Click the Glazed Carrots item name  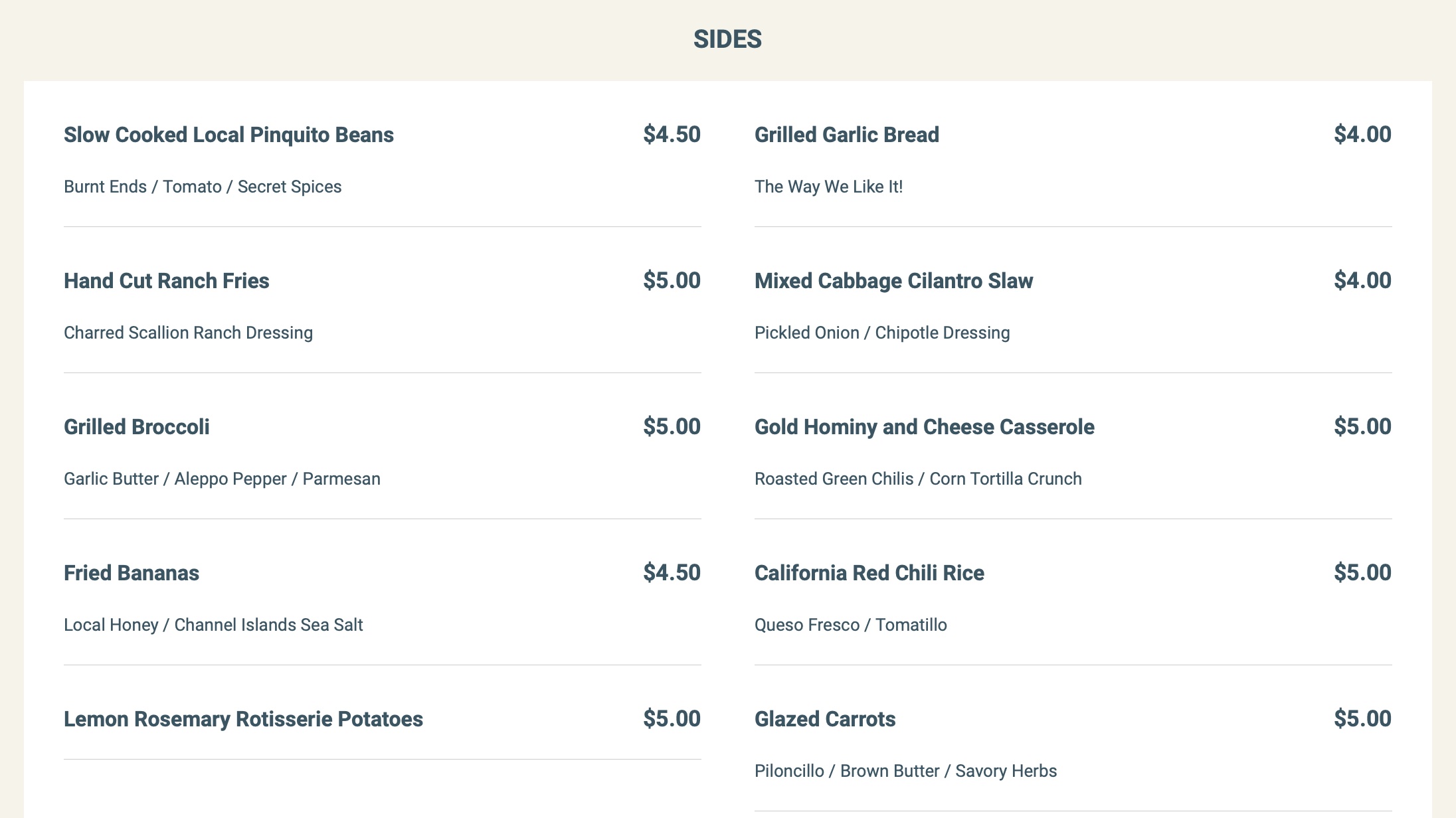click(824, 719)
